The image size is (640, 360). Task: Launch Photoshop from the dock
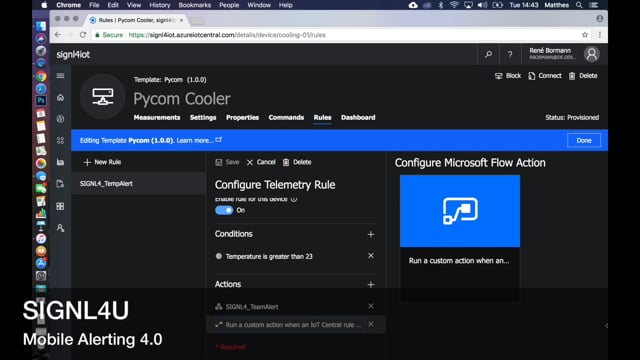click(x=41, y=100)
